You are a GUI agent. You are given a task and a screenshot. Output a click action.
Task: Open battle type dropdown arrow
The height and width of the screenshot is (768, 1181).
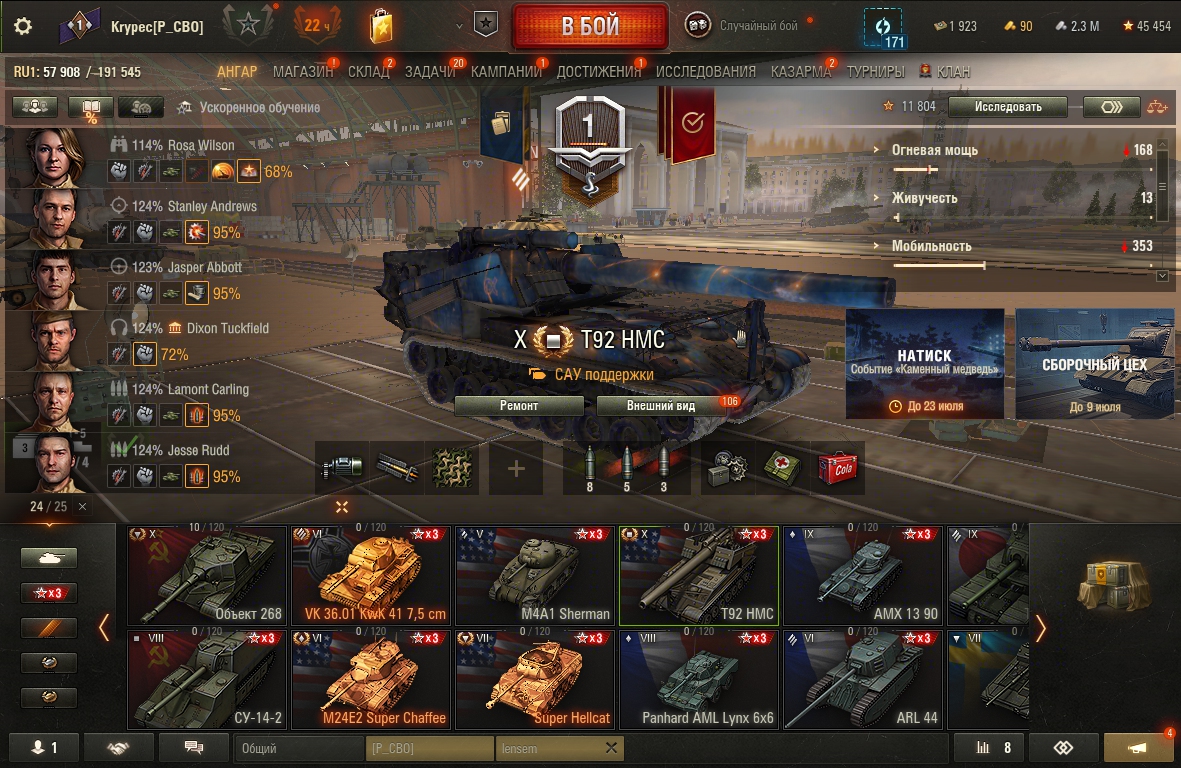[x=459, y=26]
